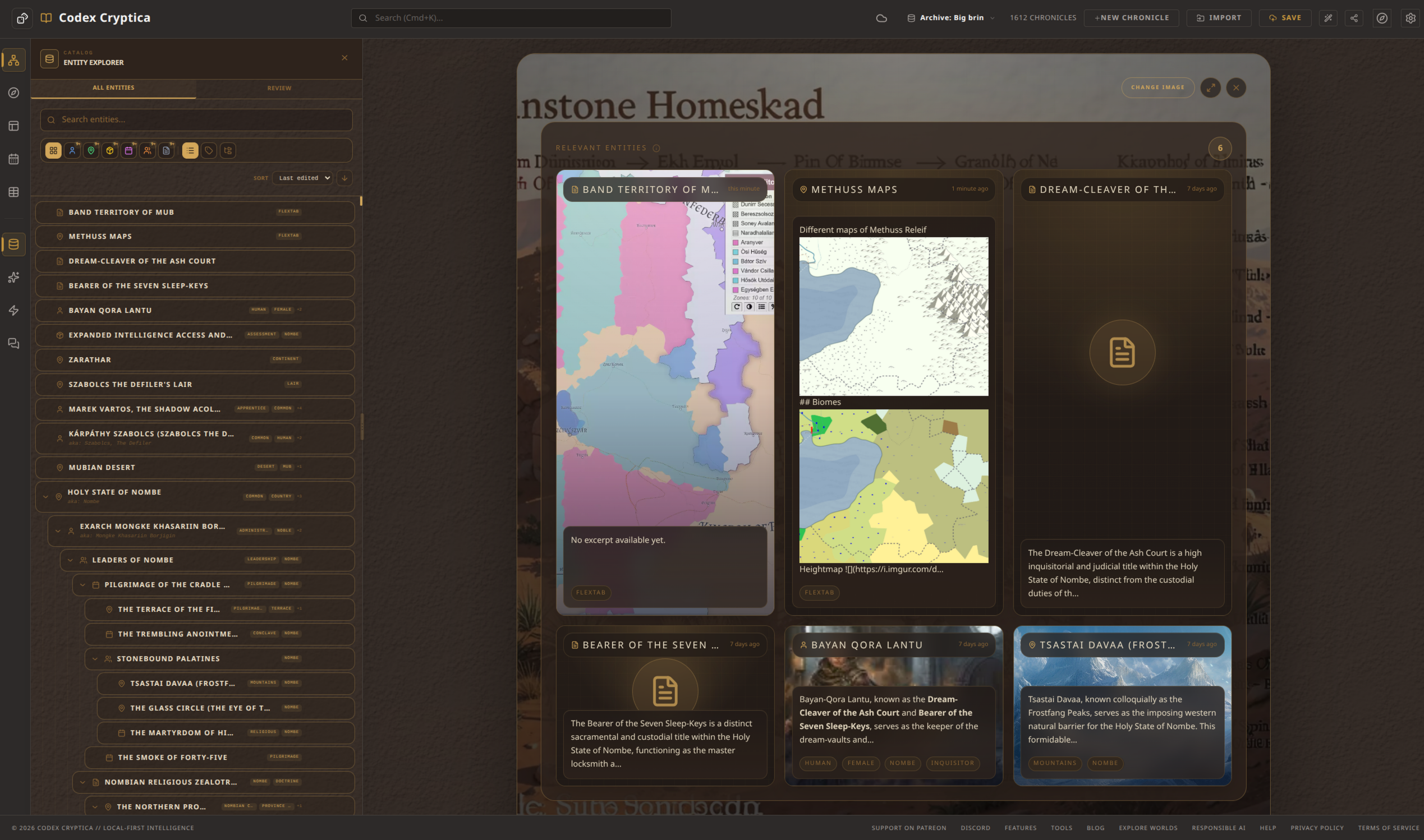Switch to the All Entities tab

click(113, 88)
